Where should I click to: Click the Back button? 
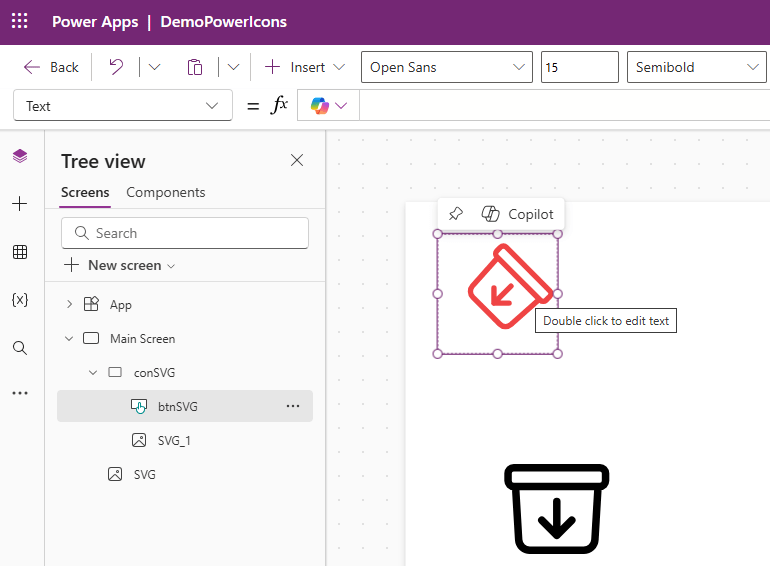point(51,67)
